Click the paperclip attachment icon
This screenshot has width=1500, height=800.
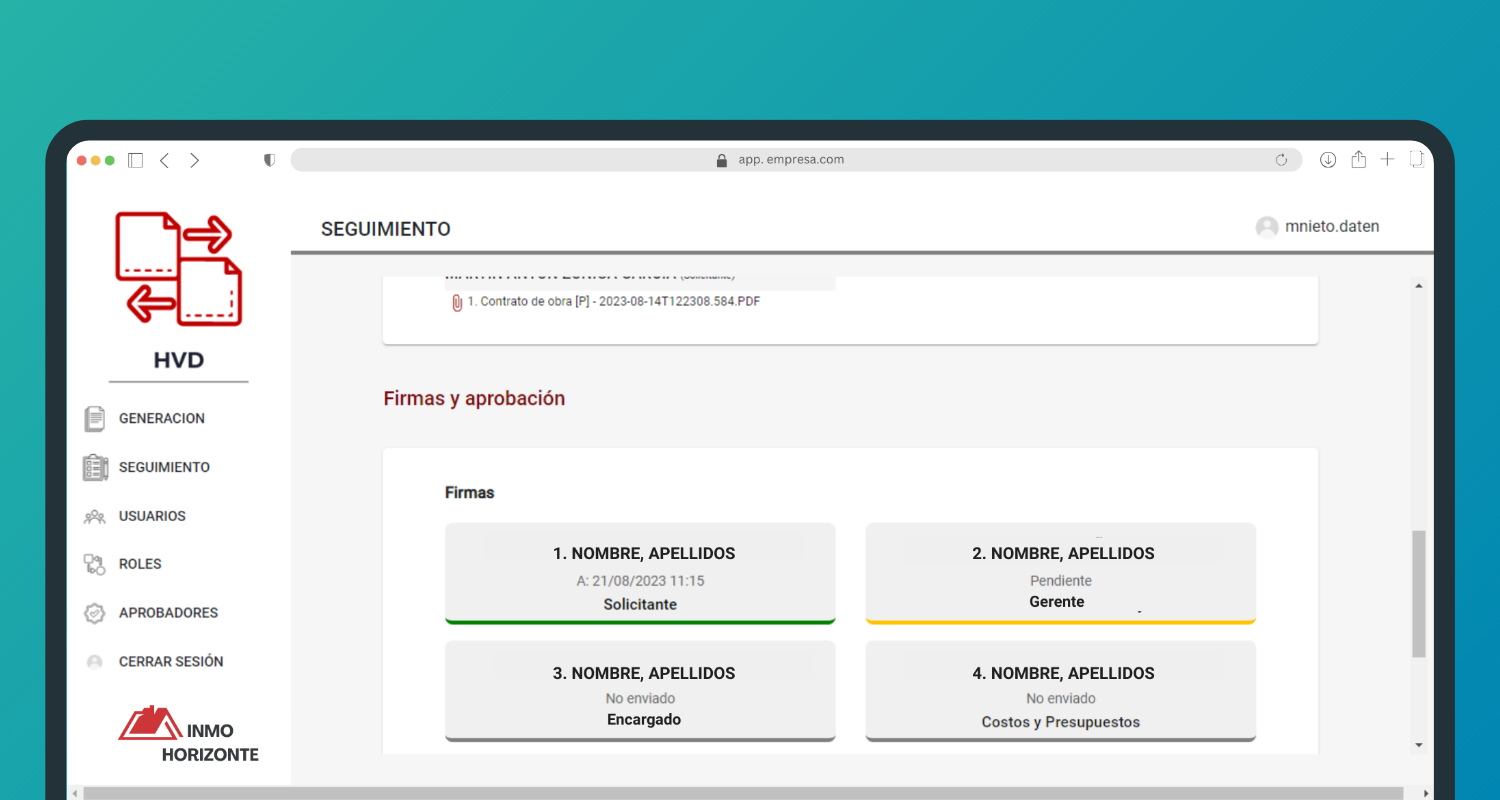point(457,302)
